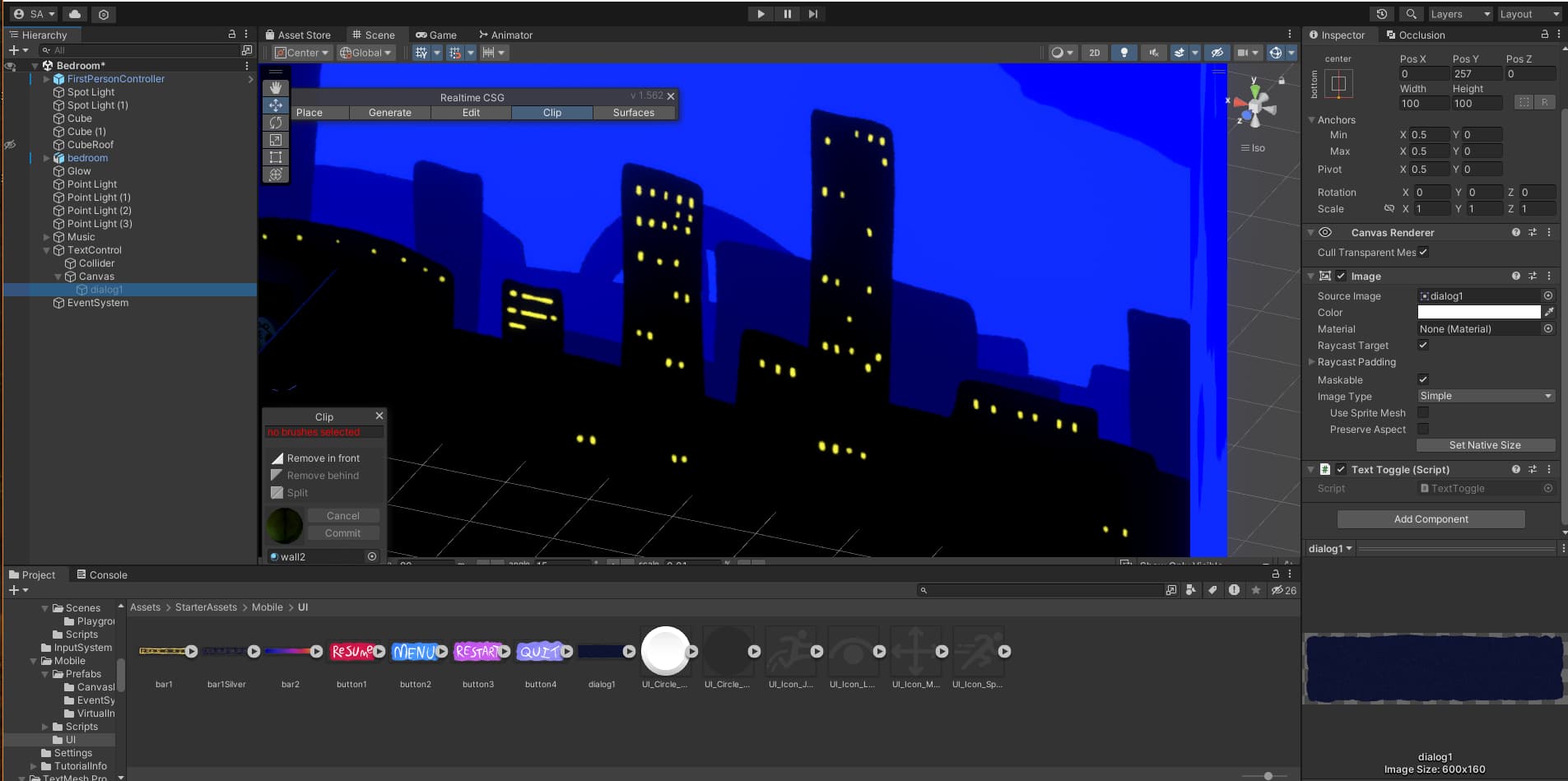Open the color eyedropper picker

pyautogui.click(x=1549, y=313)
